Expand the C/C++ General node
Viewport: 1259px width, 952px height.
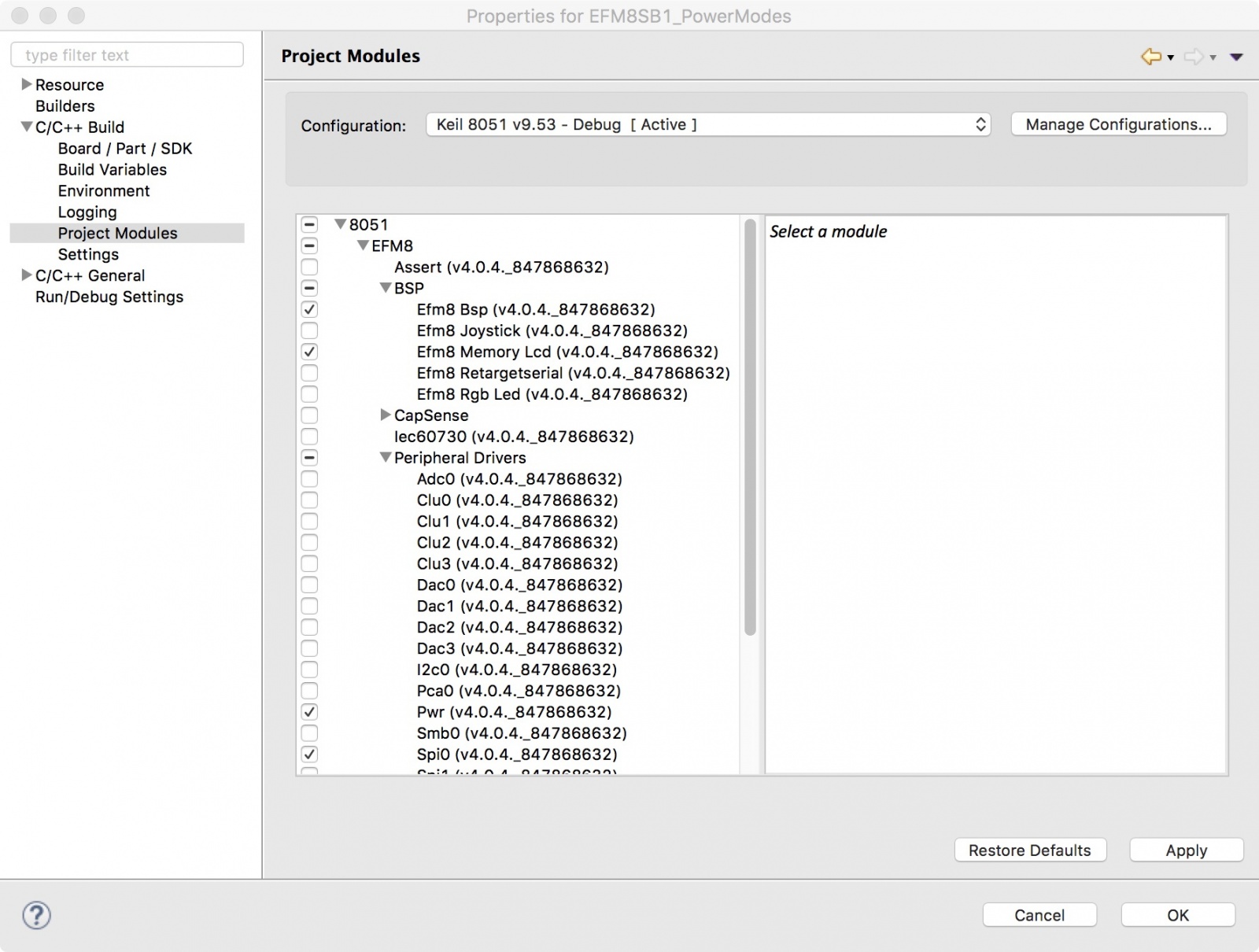(x=27, y=275)
